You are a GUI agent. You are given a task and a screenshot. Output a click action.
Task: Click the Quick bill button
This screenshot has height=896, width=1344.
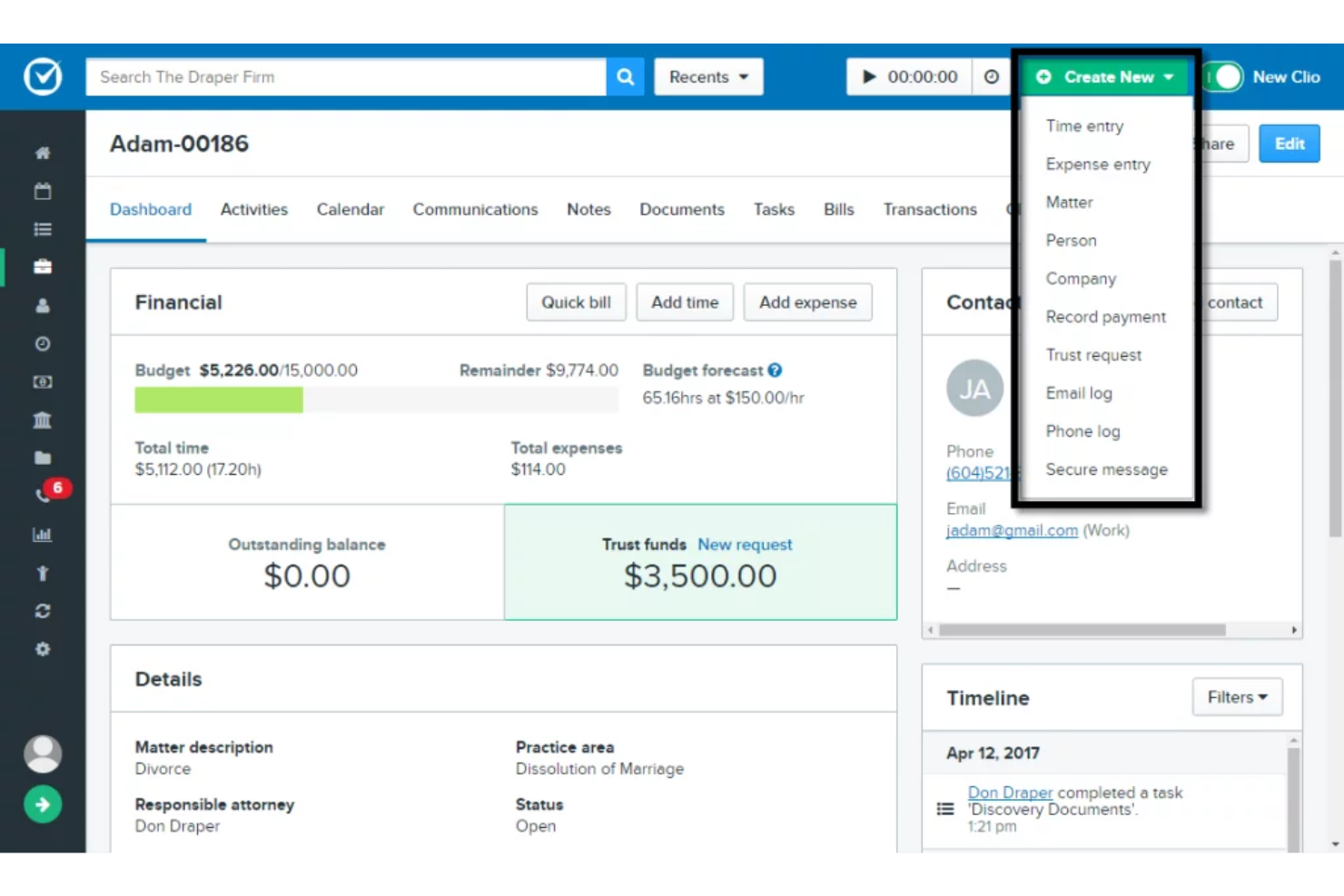pyautogui.click(x=576, y=301)
